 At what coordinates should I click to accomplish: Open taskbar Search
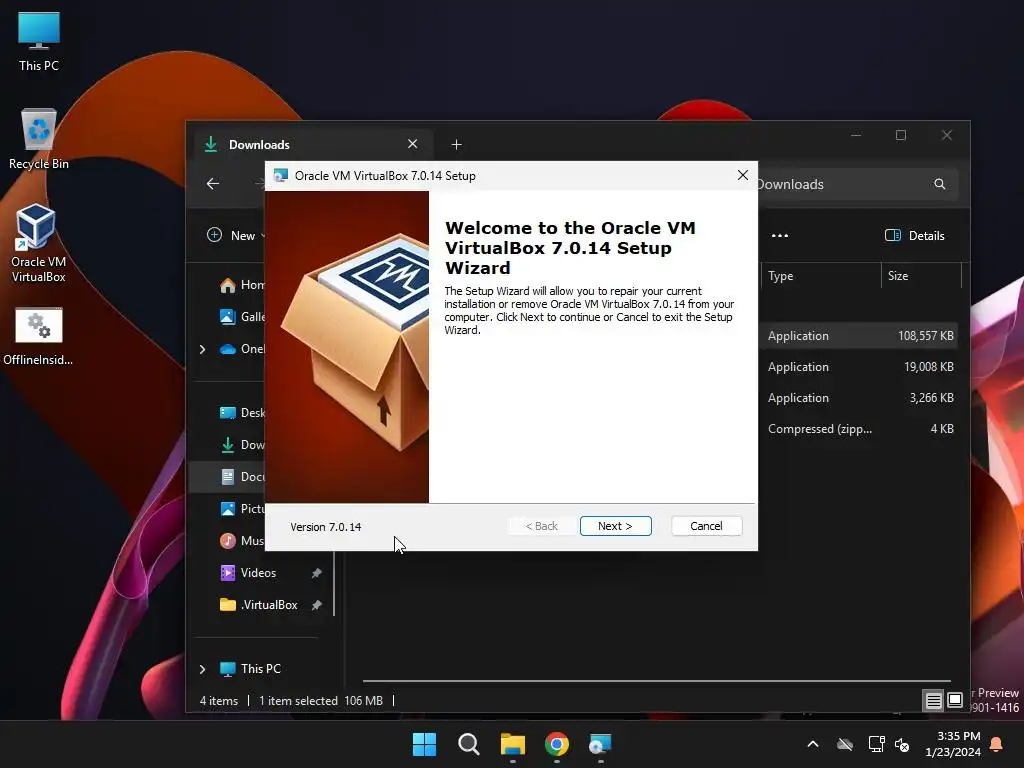(468, 744)
